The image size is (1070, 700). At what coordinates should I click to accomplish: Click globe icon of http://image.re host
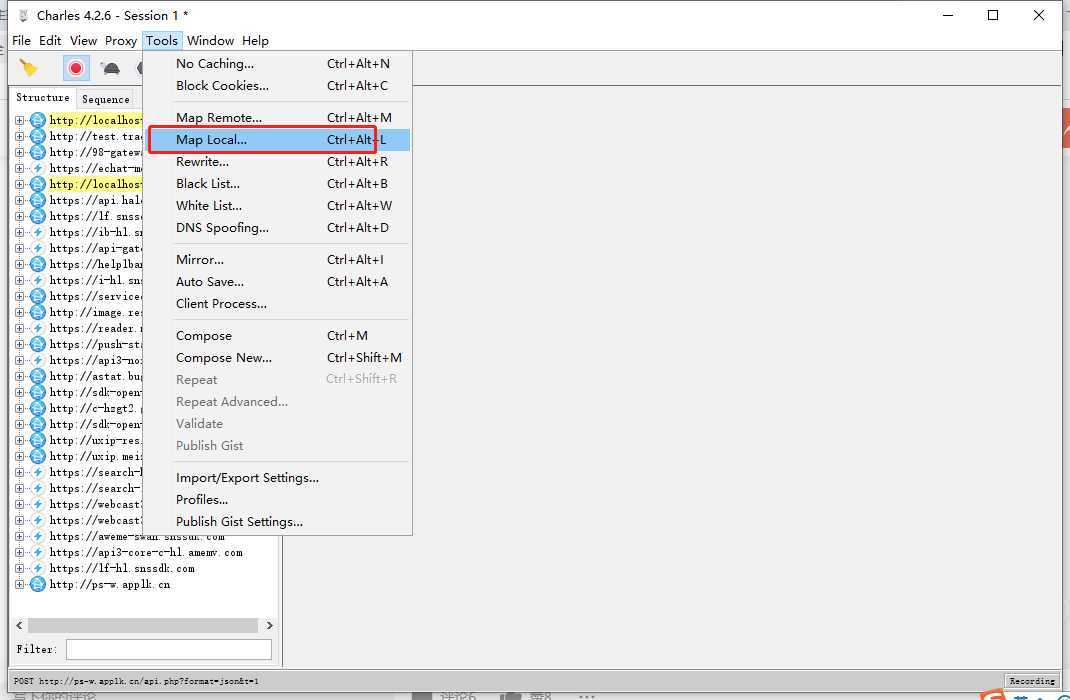[x=38, y=312]
